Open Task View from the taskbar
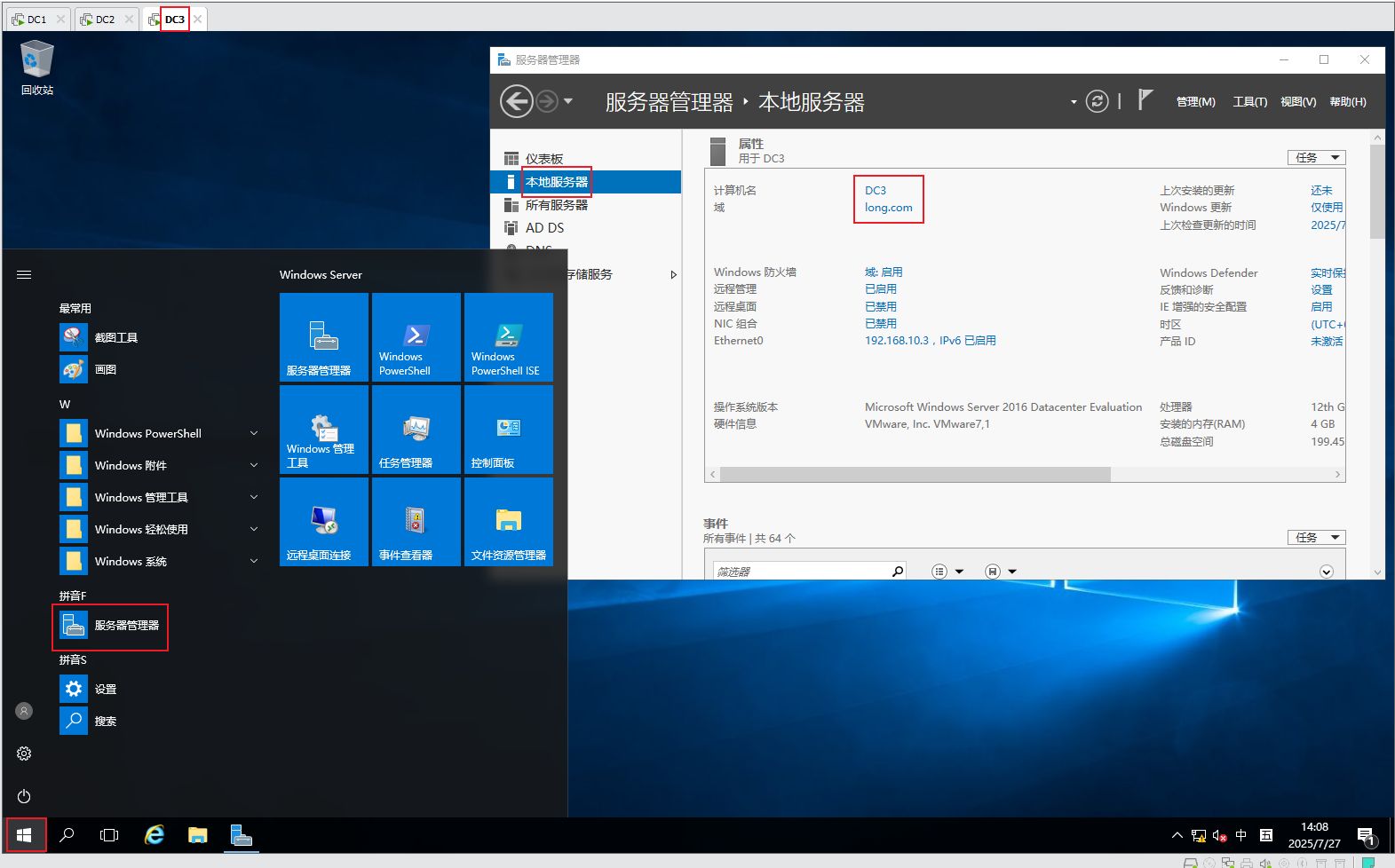The image size is (1395, 868). [x=109, y=835]
